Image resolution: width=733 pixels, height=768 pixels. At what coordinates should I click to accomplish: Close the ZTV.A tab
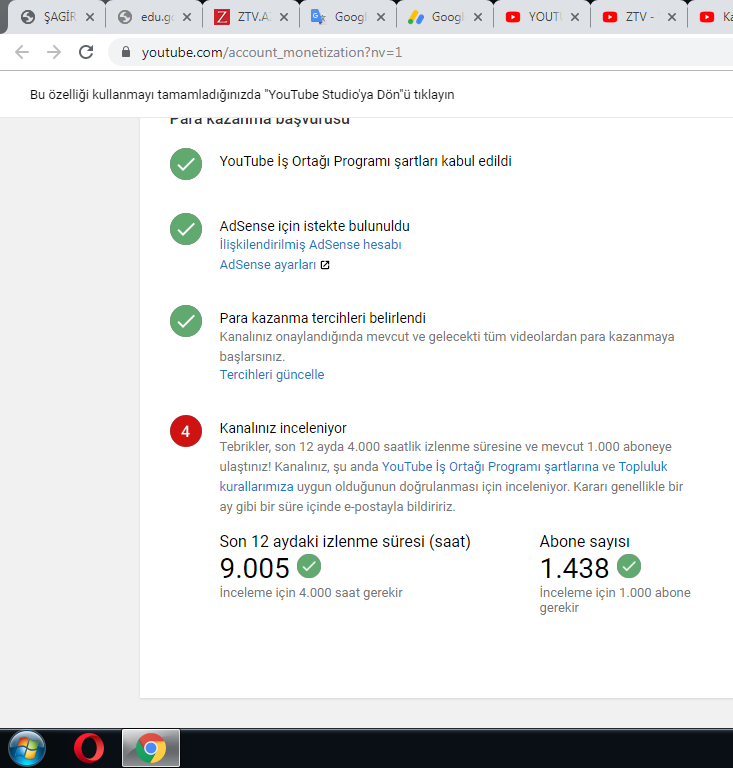284,17
